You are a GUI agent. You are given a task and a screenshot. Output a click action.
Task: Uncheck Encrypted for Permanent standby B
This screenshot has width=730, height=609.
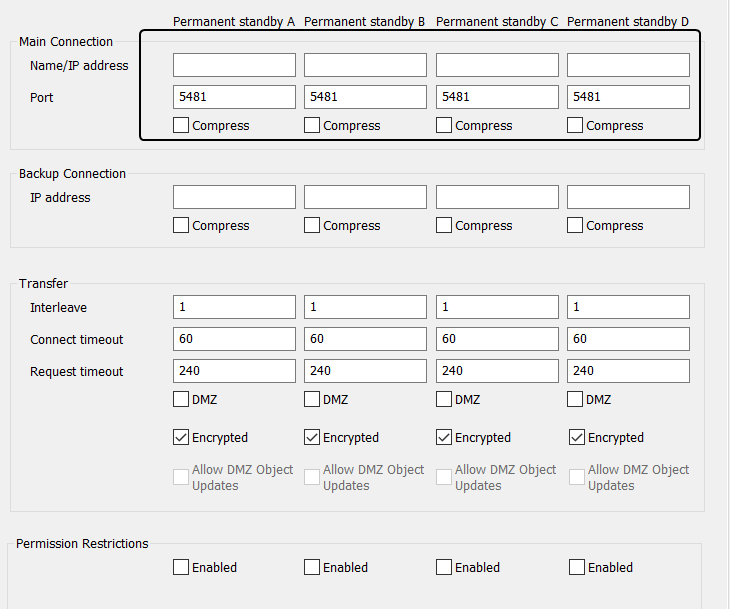(312, 438)
